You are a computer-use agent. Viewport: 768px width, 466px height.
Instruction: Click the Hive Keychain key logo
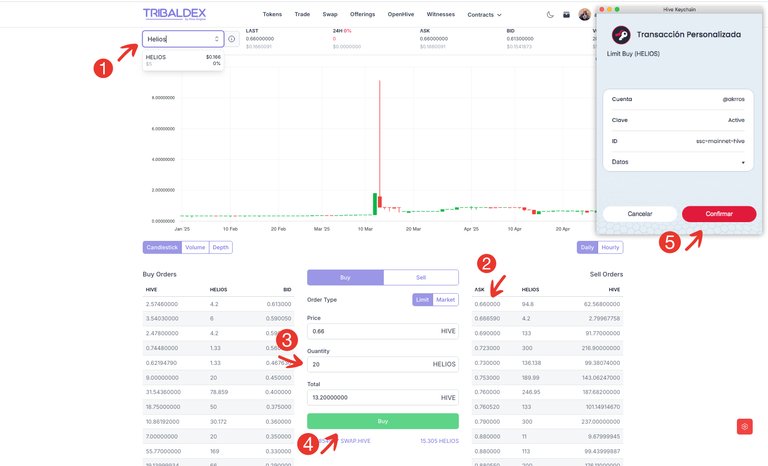click(621, 35)
